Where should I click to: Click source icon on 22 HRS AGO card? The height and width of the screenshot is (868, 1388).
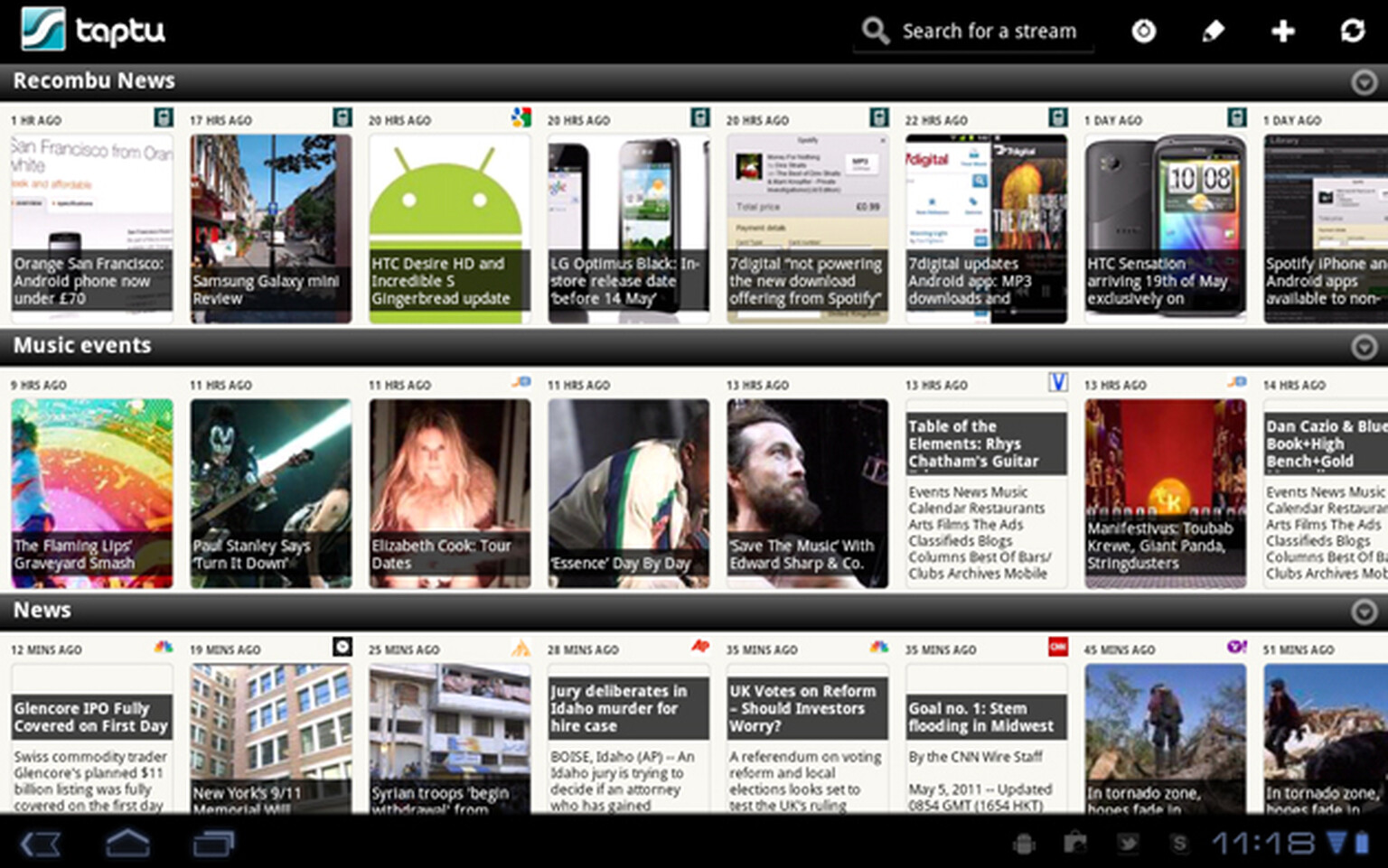tap(1057, 117)
